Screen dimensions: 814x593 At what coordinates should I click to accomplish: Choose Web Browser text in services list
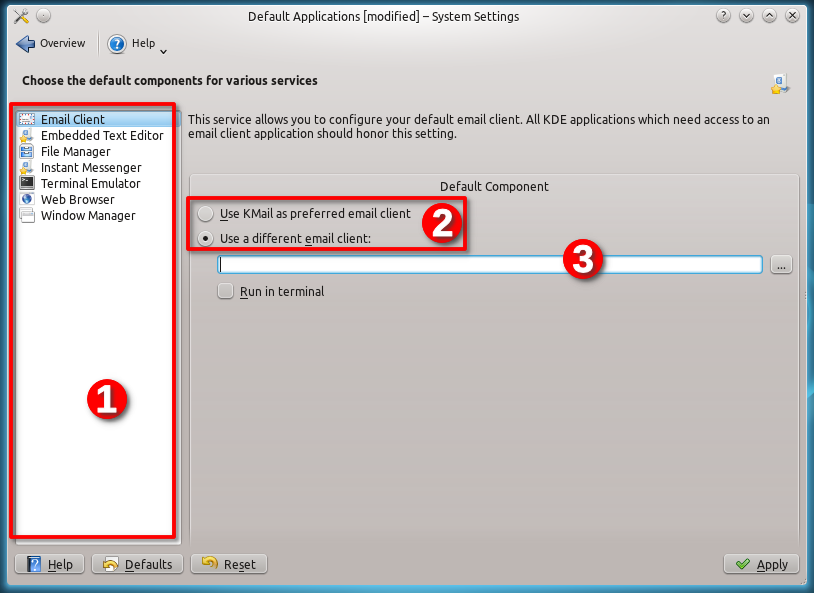click(77, 199)
